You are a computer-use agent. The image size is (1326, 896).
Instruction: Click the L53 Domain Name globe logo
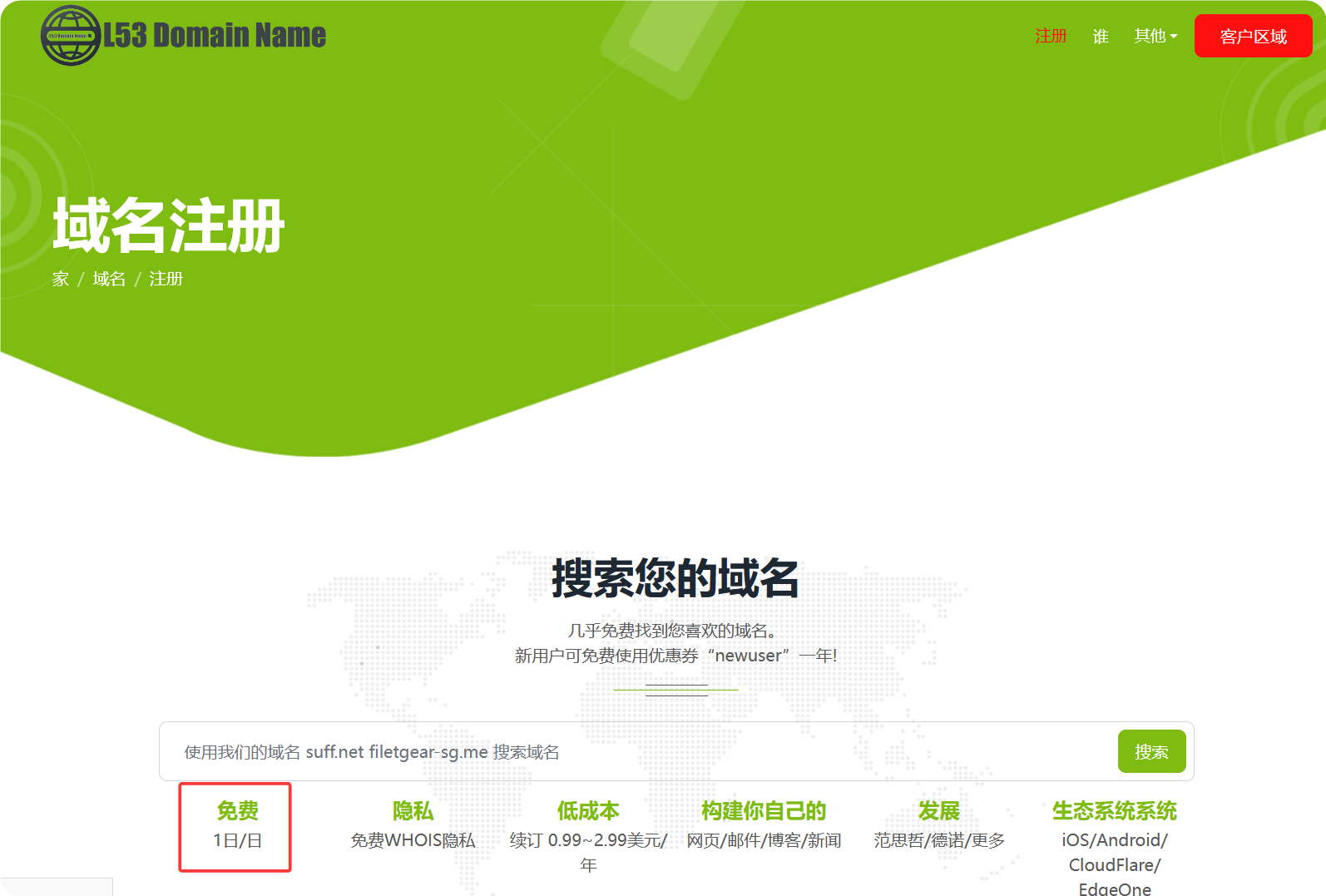pyautogui.click(x=71, y=36)
